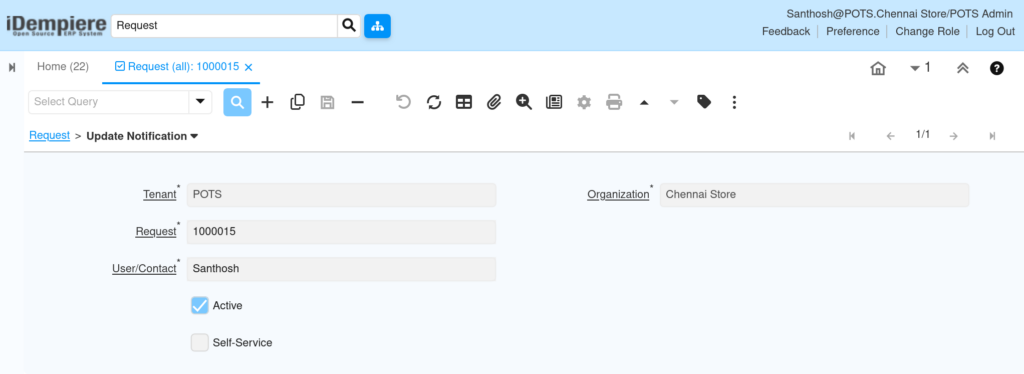The image size is (1024, 374).
Task: Open the Report icon
Action: pyautogui.click(x=554, y=102)
